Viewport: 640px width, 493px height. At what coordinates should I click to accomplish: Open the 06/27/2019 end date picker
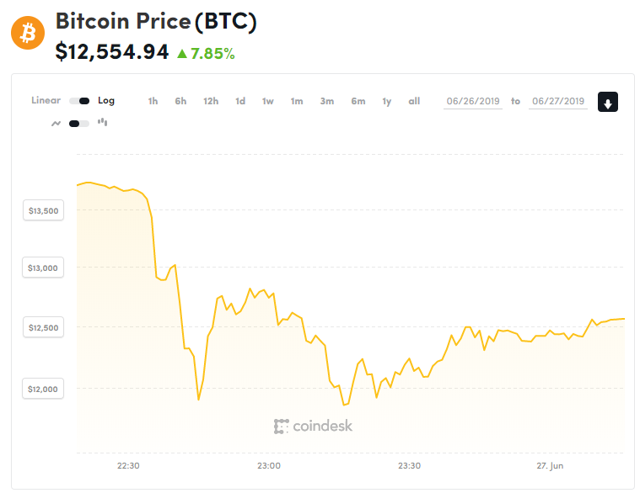click(558, 101)
